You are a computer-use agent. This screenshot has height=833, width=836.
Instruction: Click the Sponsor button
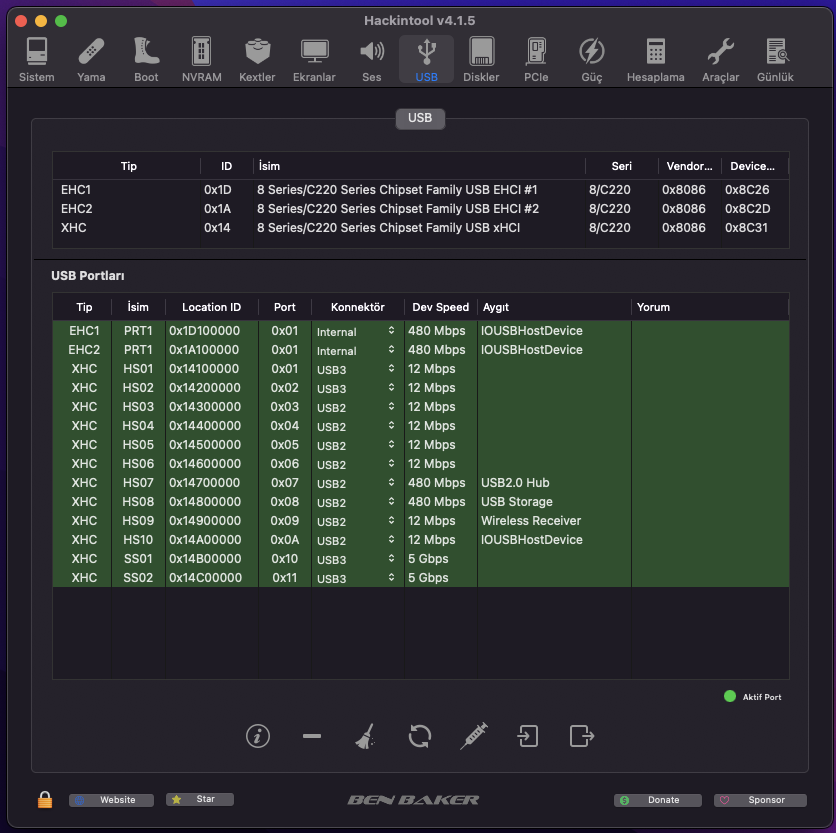pyautogui.click(x=759, y=800)
